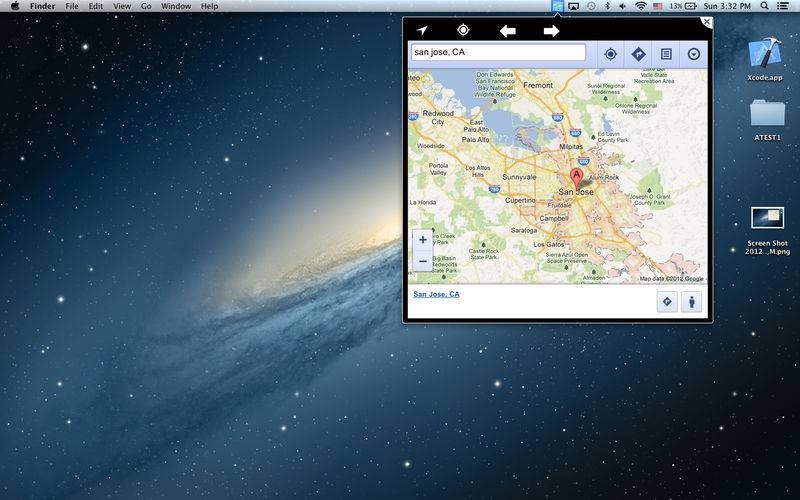Show the results list icon

pyautogui.click(x=666, y=54)
